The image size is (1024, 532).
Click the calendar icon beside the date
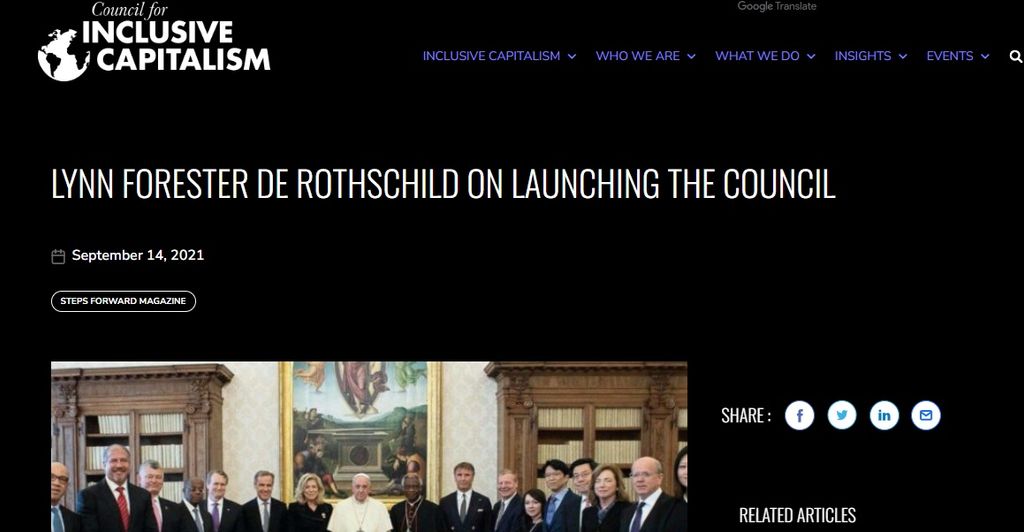[x=58, y=256]
